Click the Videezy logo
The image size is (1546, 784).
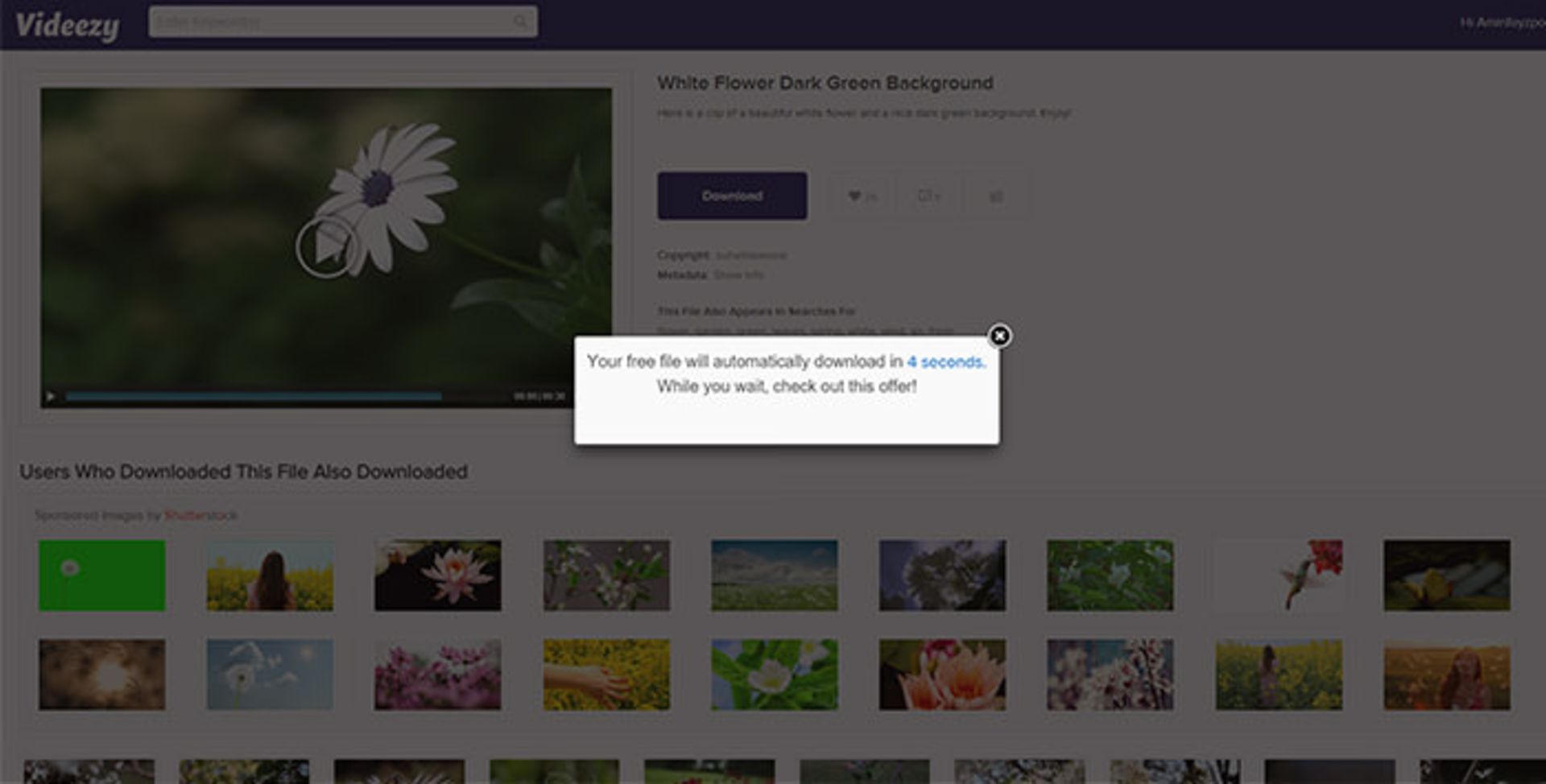tap(68, 26)
